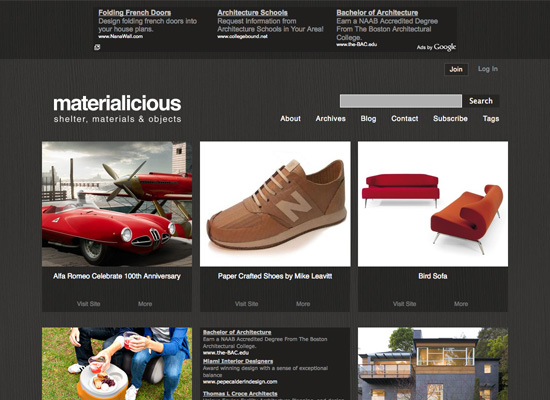Image resolution: width=550 pixels, height=400 pixels.
Task: Visit www.NanaWall.com ad URL
Action: pyautogui.click(x=120, y=36)
